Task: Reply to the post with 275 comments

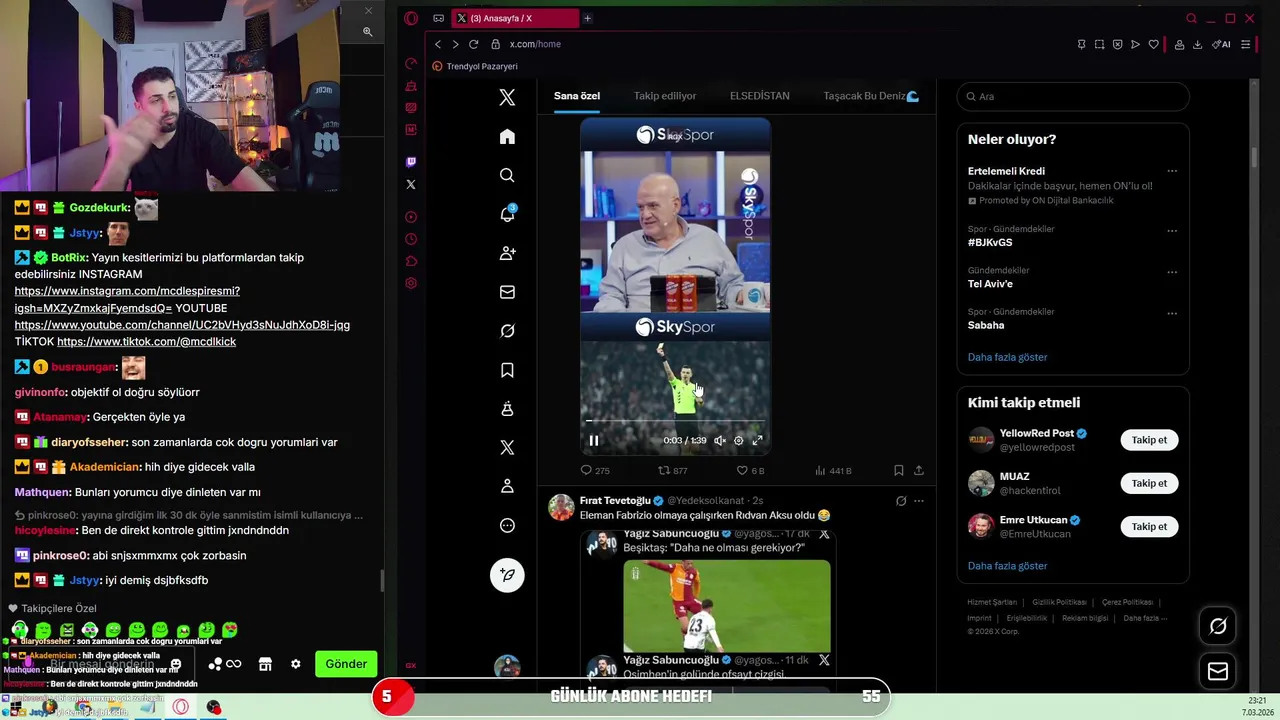Action: click(595, 470)
